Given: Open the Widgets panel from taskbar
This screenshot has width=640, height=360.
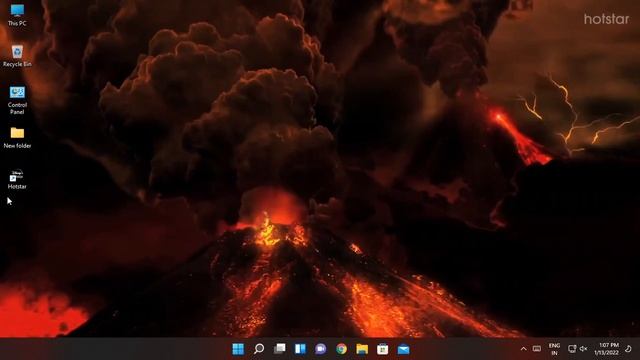Looking at the screenshot, I should [300, 349].
